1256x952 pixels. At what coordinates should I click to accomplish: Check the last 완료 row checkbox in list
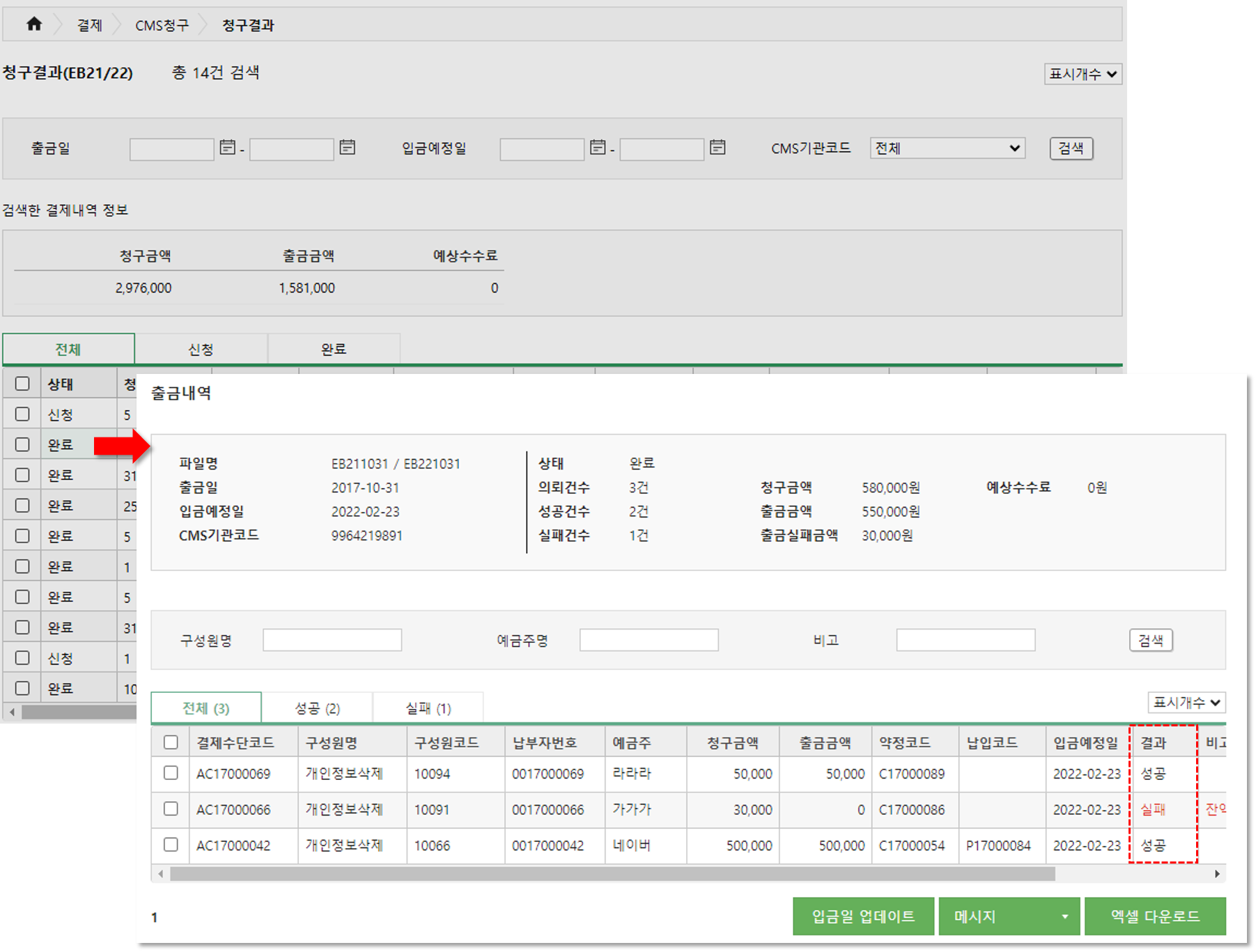click(x=22, y=688)
